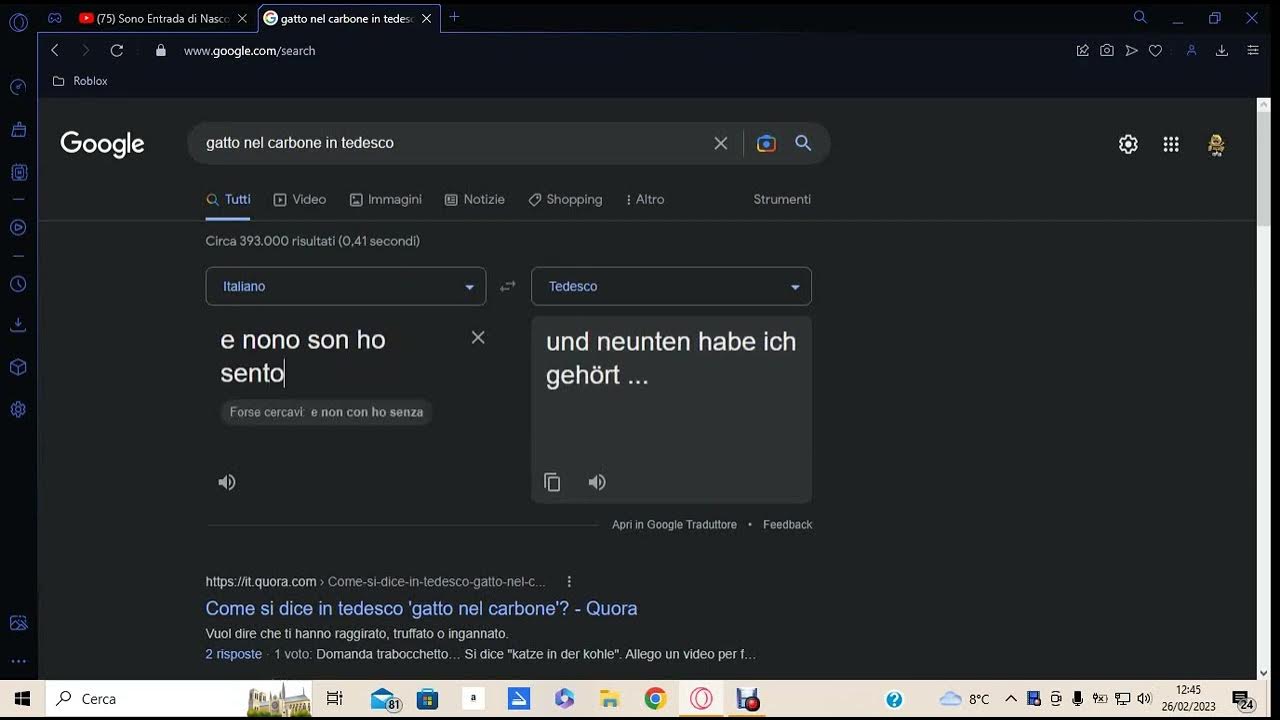Add page to bookmarks with heart icon
This screenshot has height=720, width=1280.
pyautogui.click(x=1156, y=50)
